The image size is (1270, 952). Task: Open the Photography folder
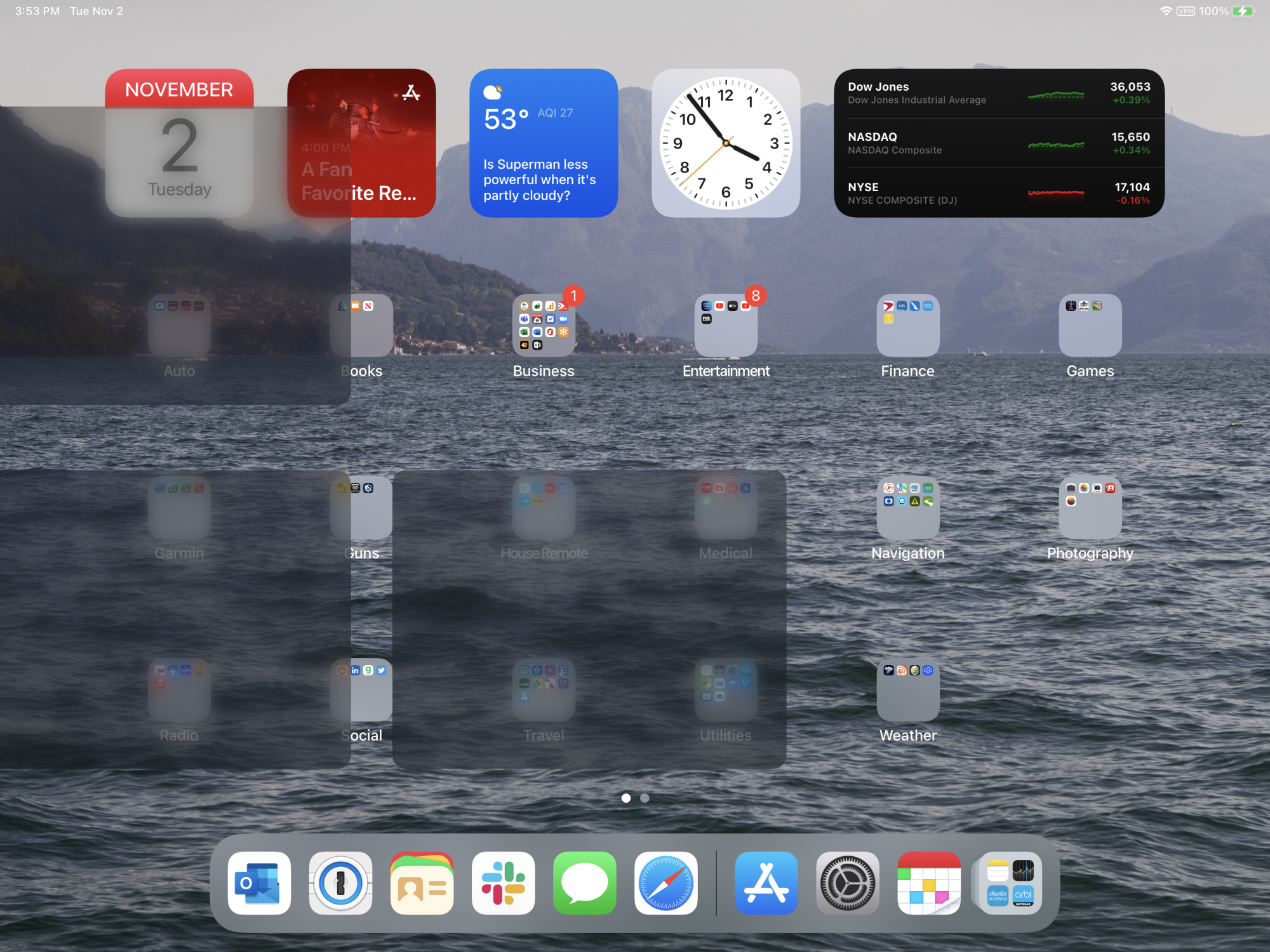[1090, 507]
